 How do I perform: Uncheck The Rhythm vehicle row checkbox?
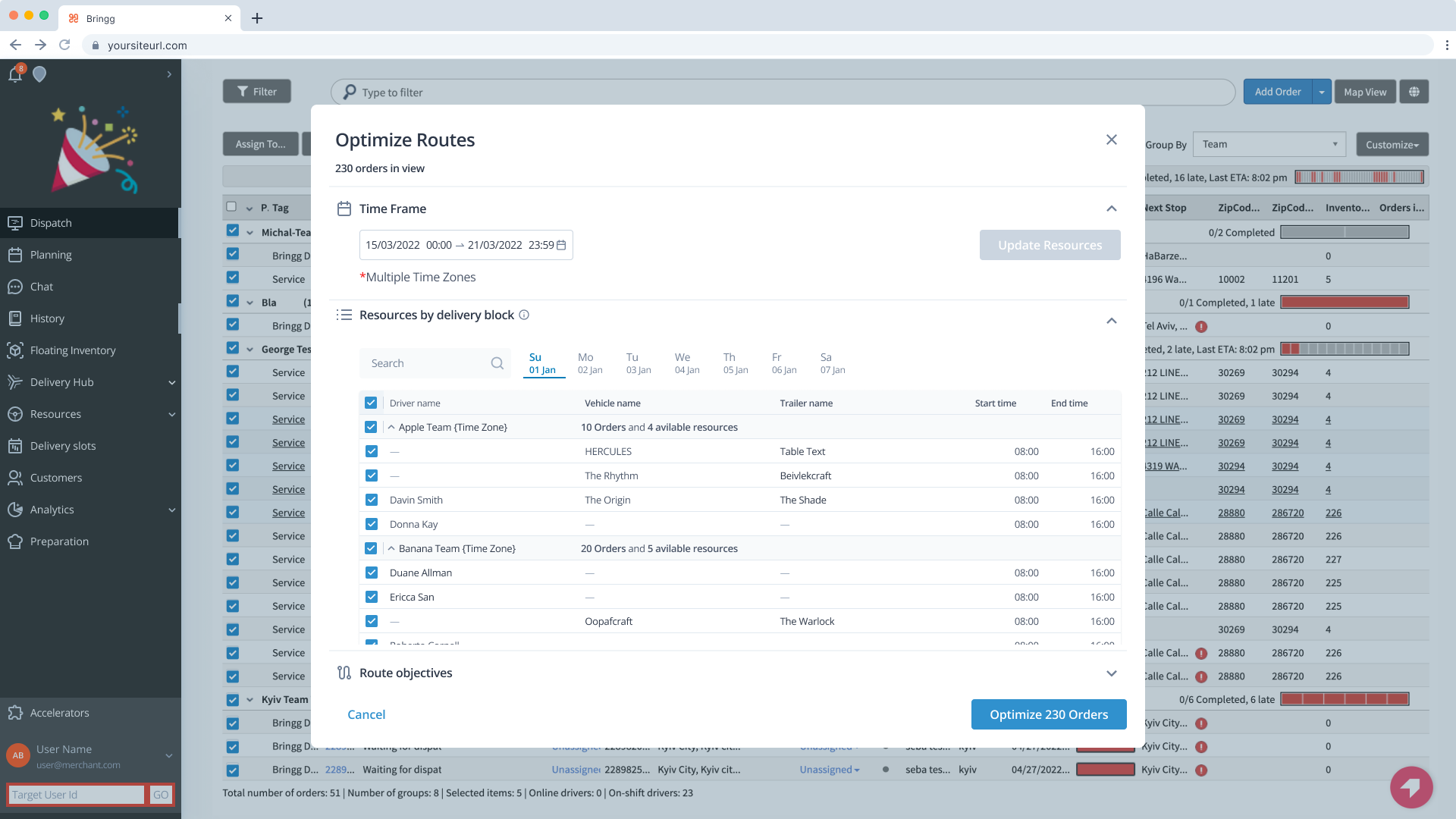[372, 475]
